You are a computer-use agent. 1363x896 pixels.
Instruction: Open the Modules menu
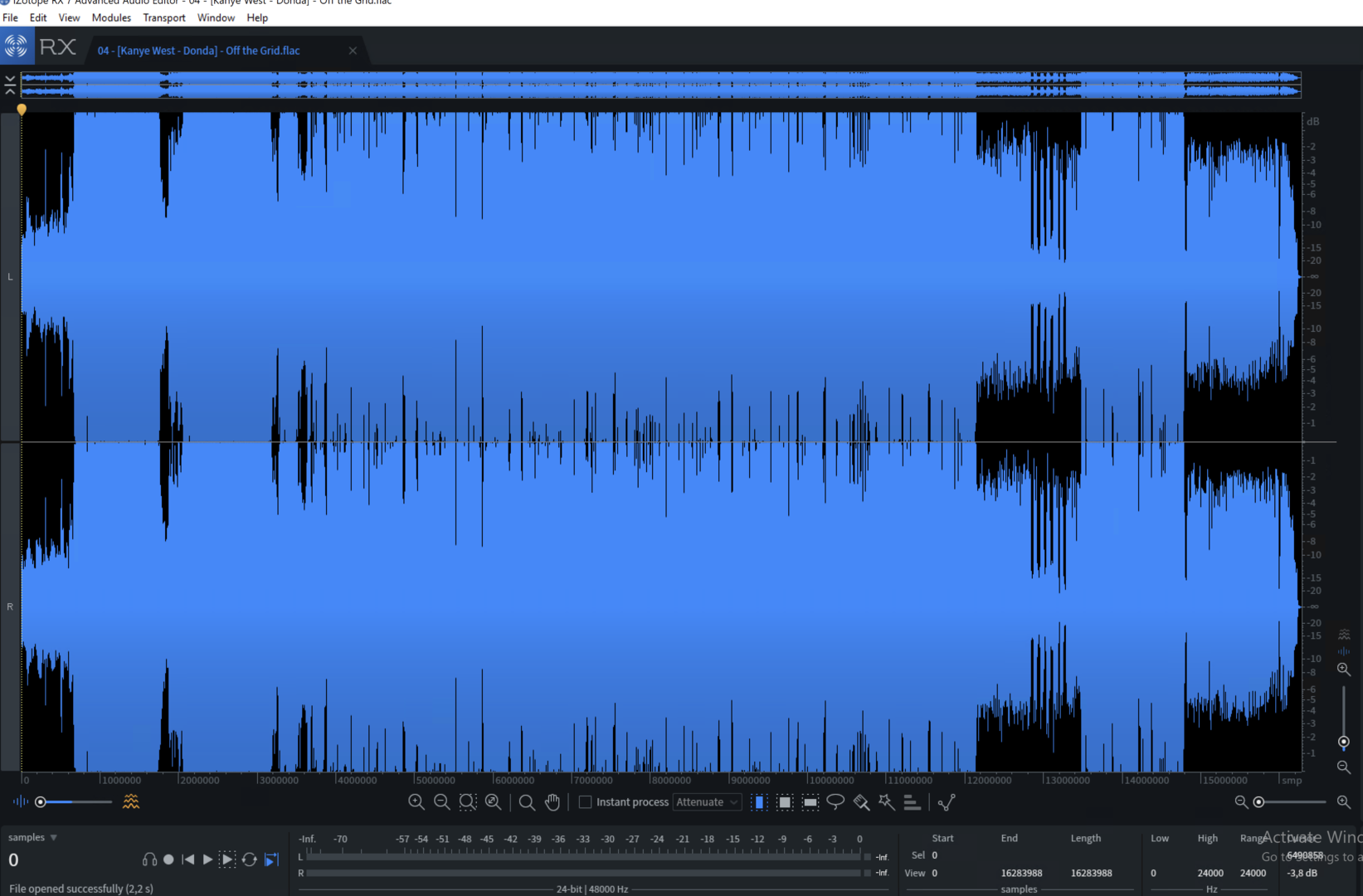pyautogui.click(x=111, y=17)
